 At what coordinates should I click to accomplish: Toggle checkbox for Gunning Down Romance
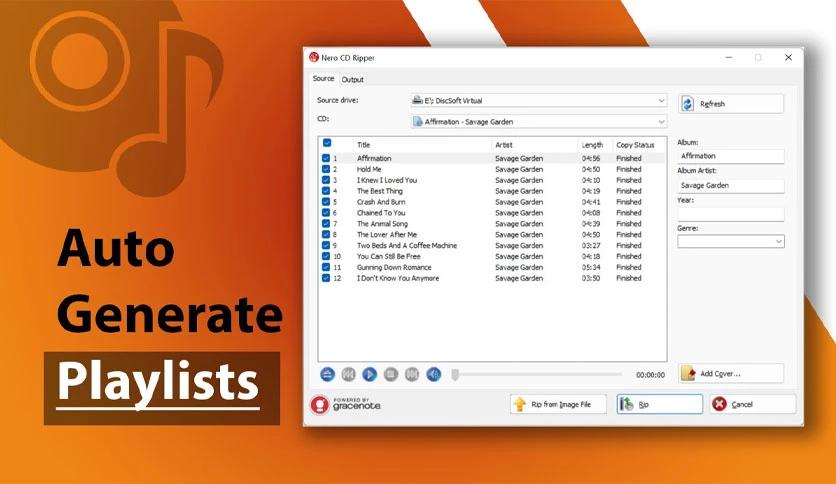pyautogui.click(x=326, y=268)
